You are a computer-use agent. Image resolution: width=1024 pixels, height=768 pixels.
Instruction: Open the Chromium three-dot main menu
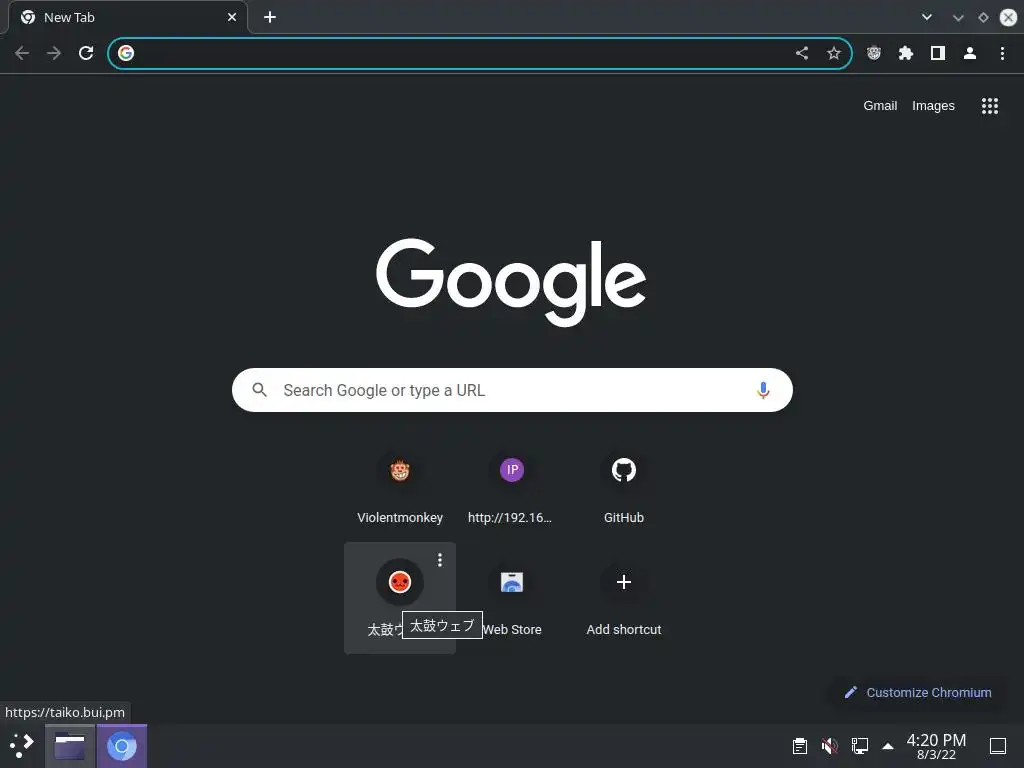(x=1002, y=53)
